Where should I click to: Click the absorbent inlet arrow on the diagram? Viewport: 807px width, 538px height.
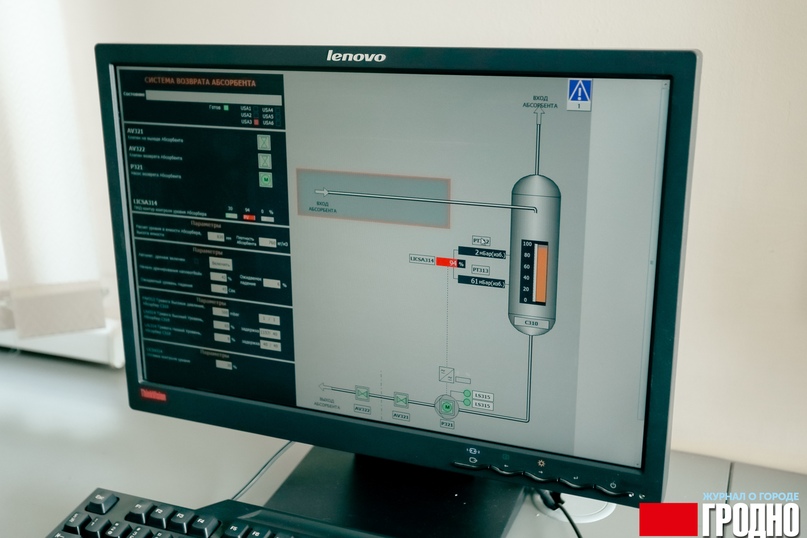322,192
